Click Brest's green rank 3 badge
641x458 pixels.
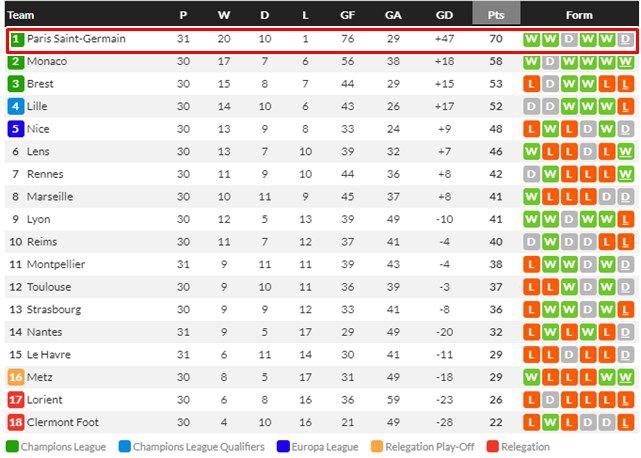coord(16,84)
